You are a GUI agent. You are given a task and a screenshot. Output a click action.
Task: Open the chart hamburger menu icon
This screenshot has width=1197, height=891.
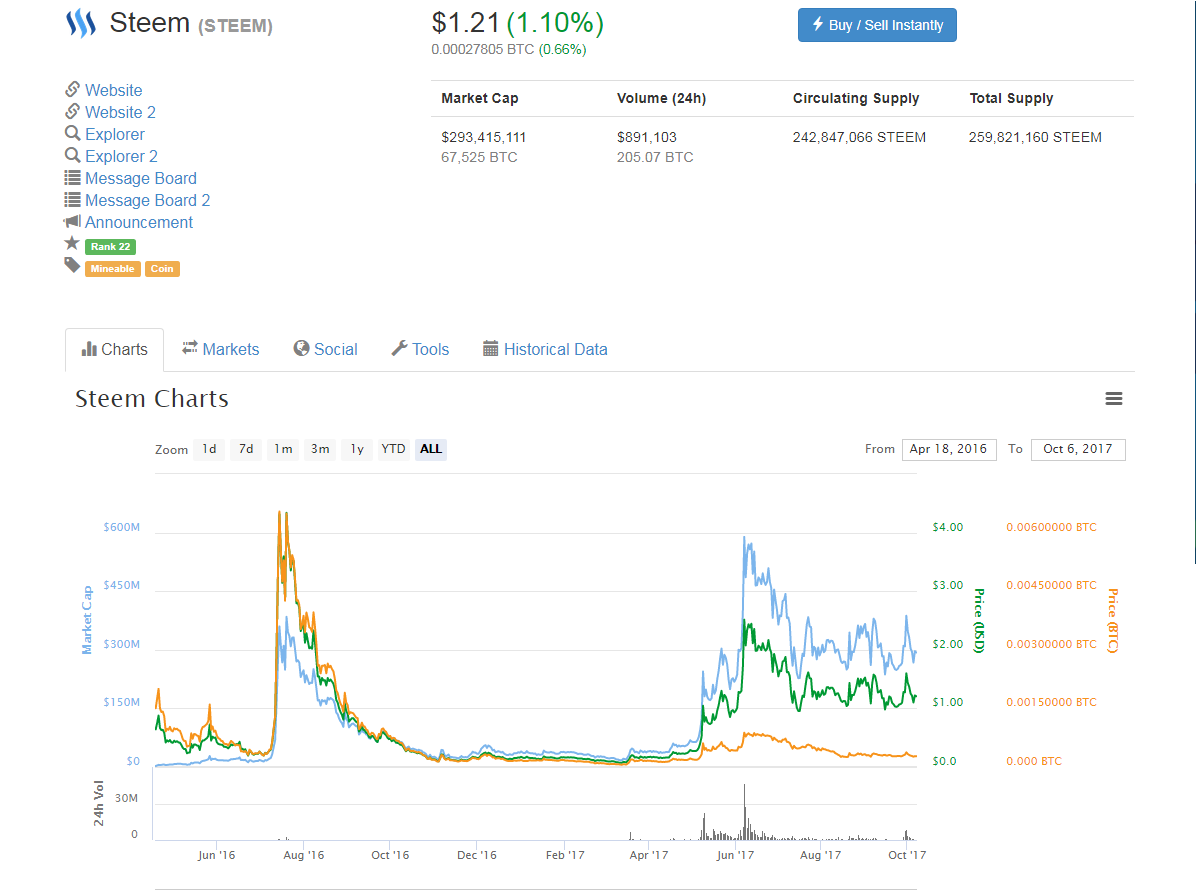coord(1114,399)
